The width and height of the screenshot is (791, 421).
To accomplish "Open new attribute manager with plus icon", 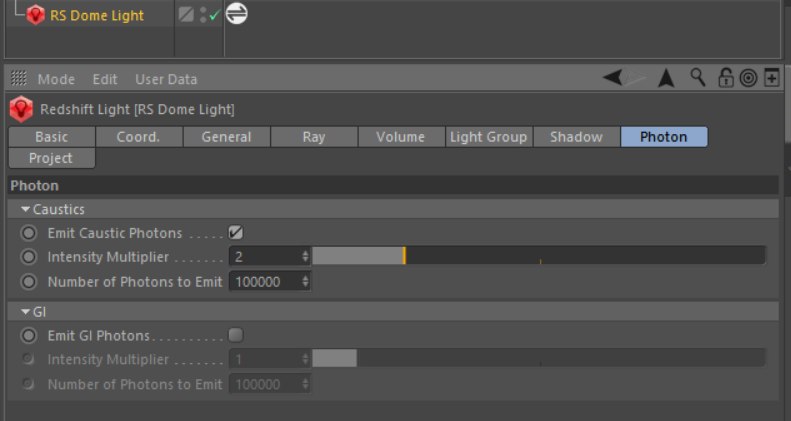I will [x=772, y=78].
